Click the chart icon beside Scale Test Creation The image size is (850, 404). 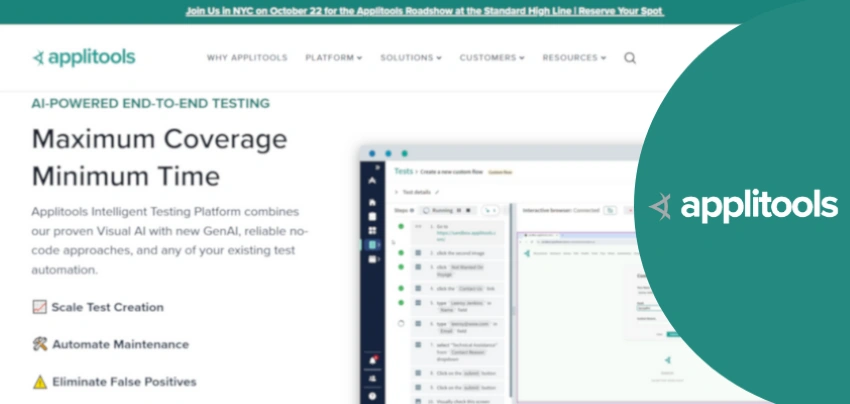click(x=40, y=307)
